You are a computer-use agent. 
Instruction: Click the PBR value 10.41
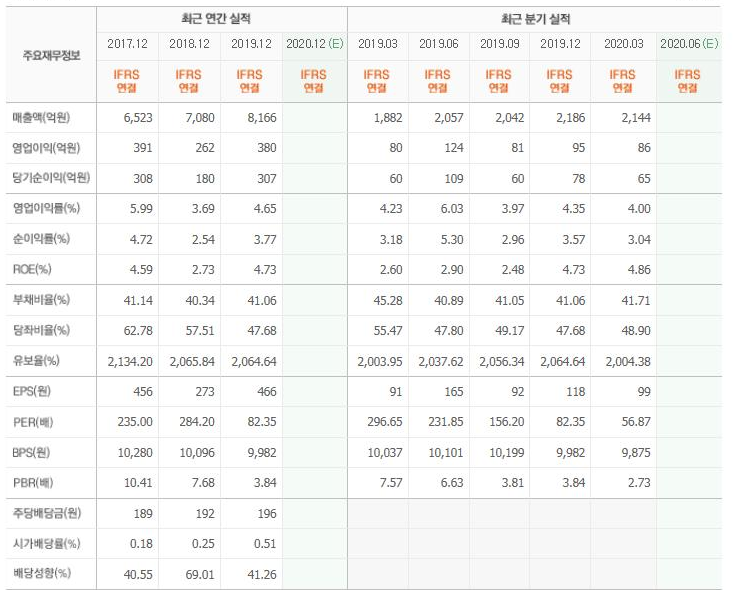[138, 483]
